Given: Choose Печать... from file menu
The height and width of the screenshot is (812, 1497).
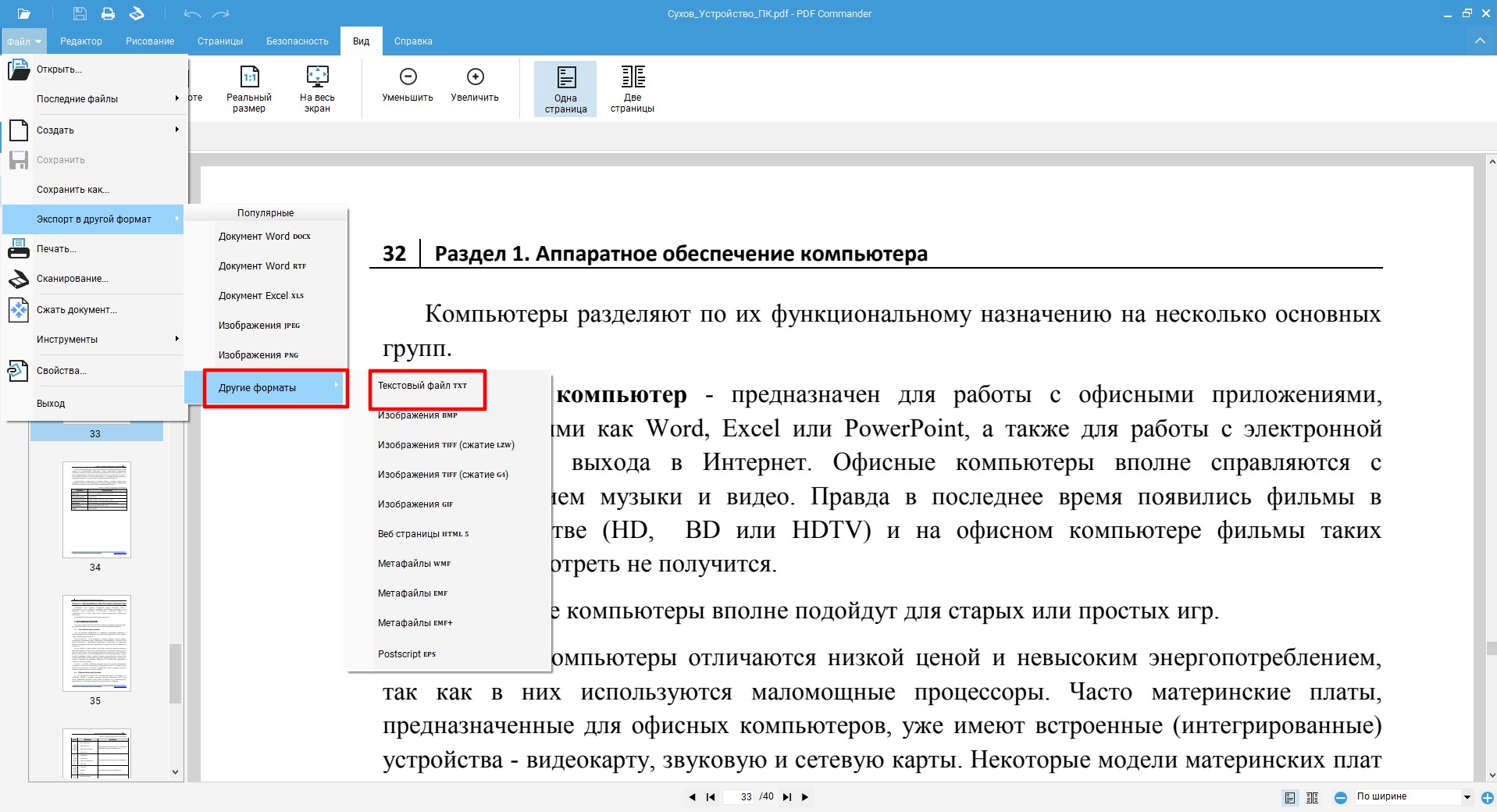Looking at the screenshot, I should [94, 249].
